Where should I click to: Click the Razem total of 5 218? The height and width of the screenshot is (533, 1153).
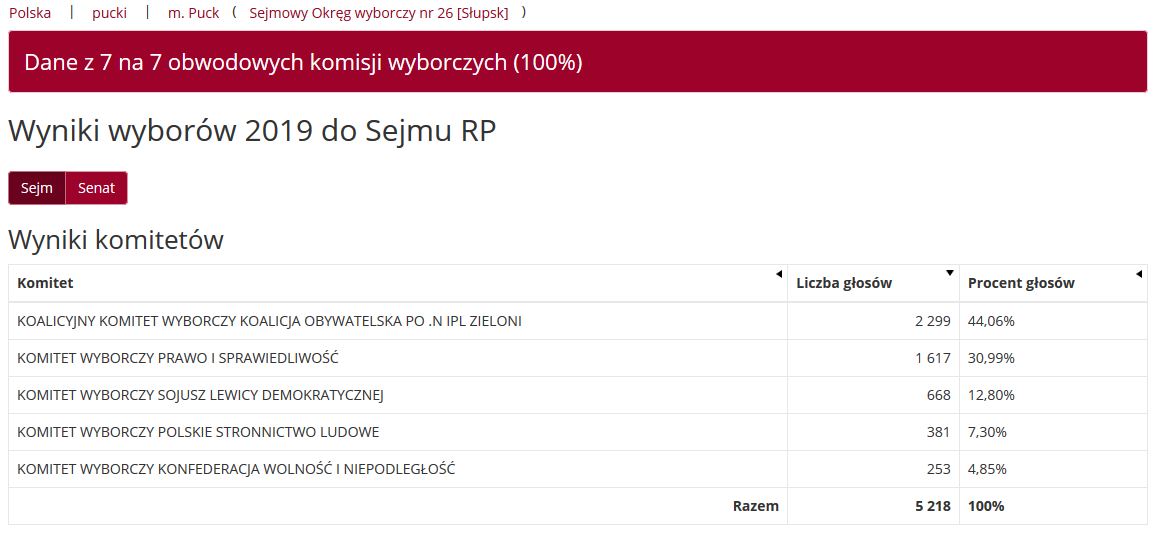click(x=932, y=506)
